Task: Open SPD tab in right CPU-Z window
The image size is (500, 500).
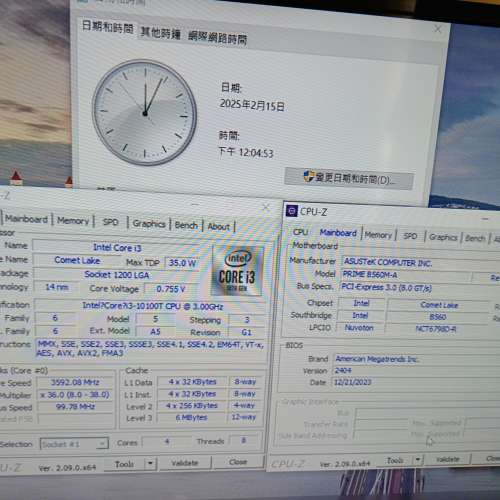Action: 410,236
